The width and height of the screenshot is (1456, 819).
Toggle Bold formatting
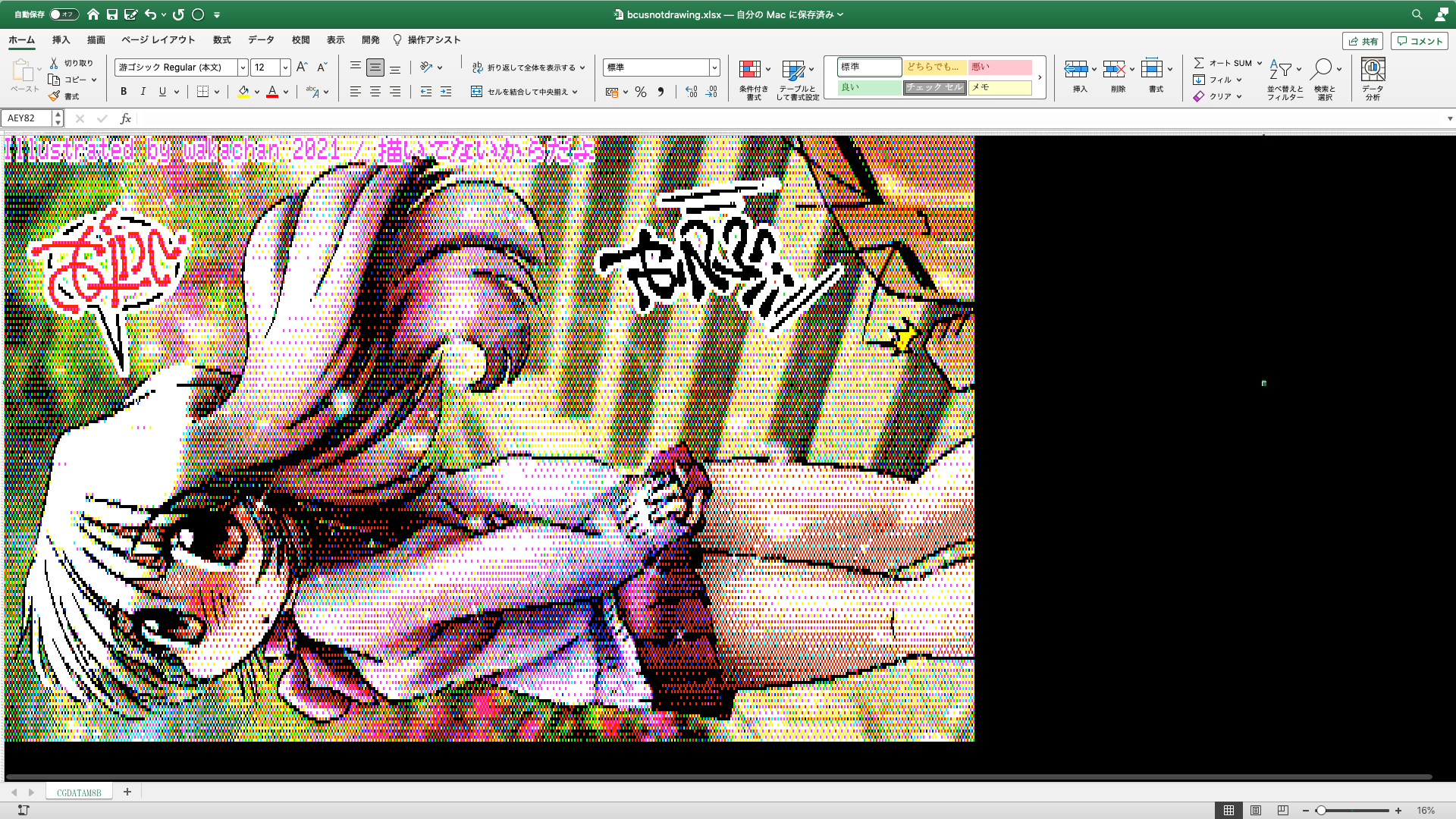[x=124, y=92]
